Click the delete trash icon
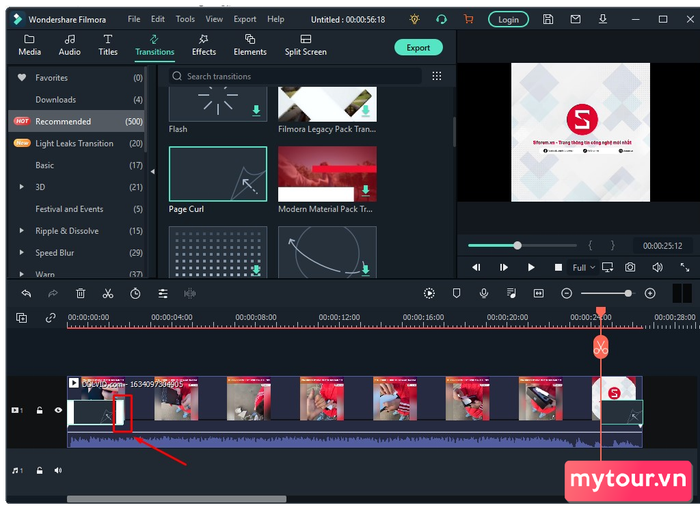Viewport: 700px width, 512px height. [x=80, y=293]
